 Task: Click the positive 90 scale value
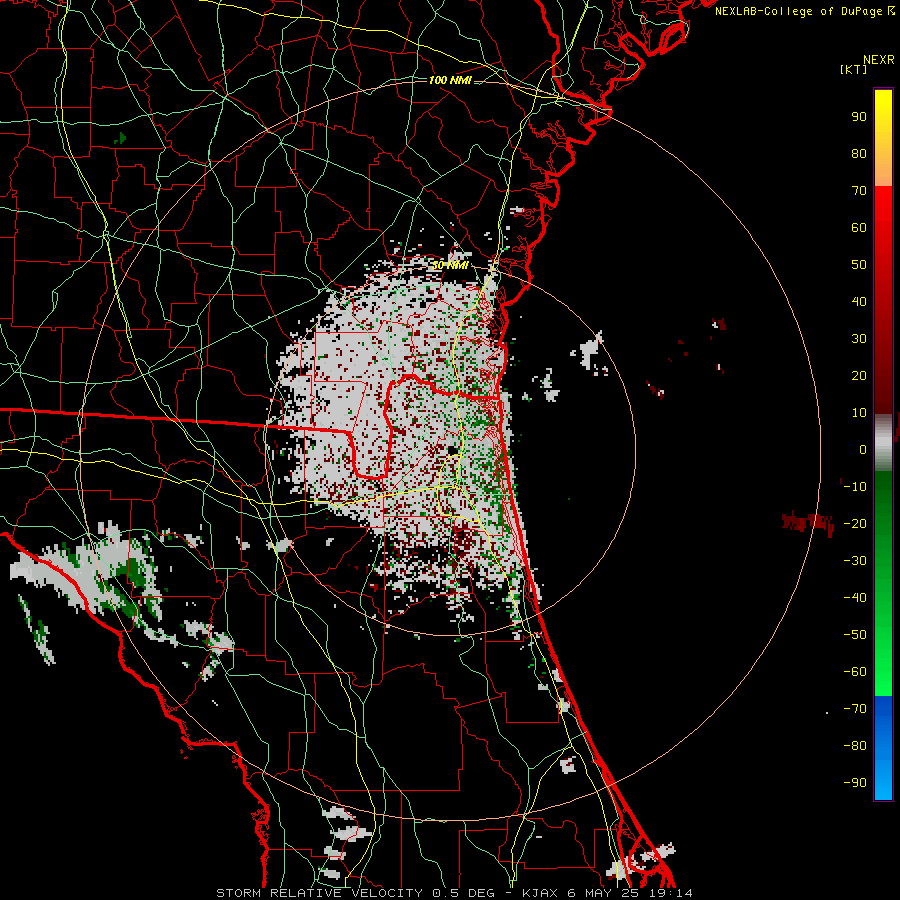859,117
